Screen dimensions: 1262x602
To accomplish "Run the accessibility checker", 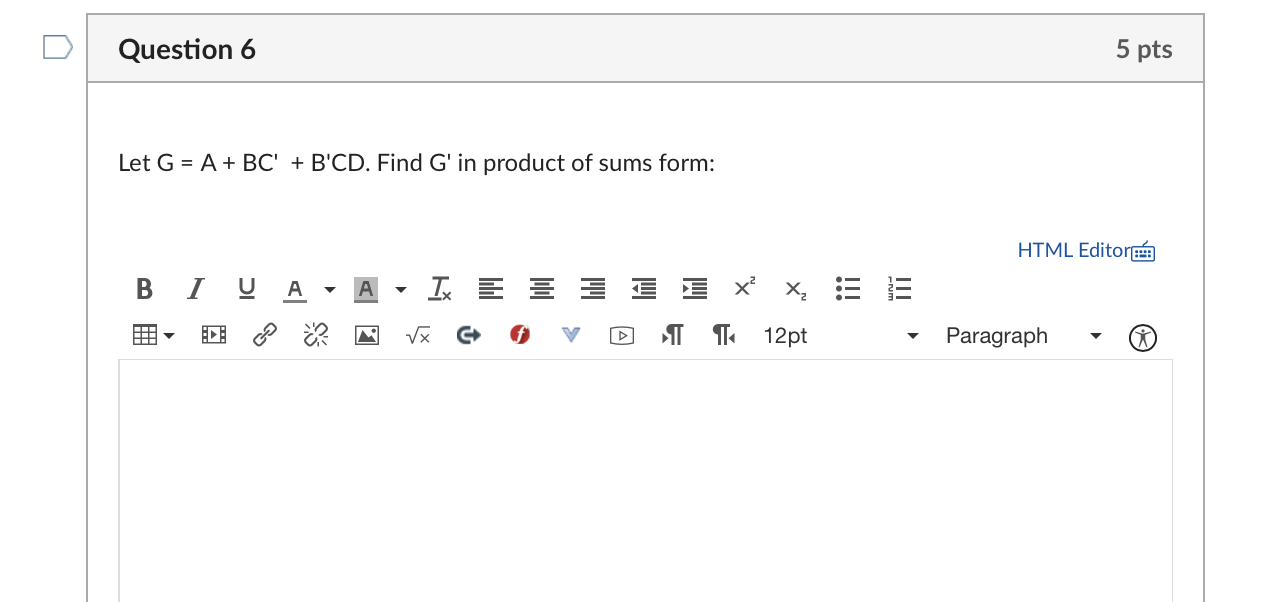I will click(x=1141, y=336).
